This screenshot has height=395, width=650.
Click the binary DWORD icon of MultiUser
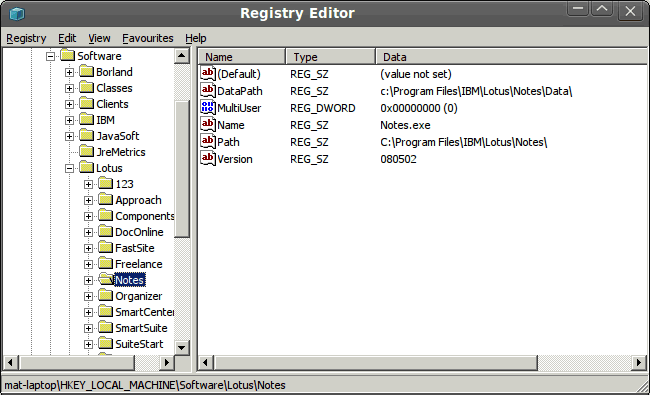208,108
